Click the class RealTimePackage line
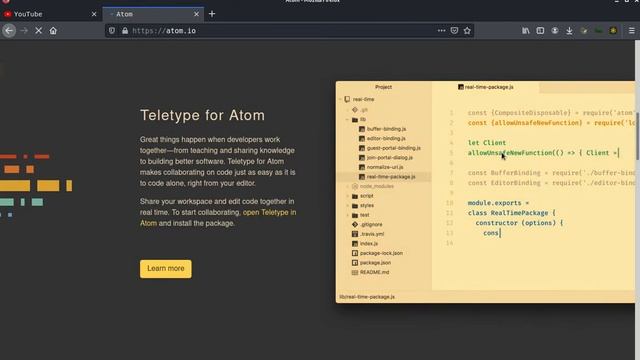The width and height of the screenshot is (640, 360). coord(511,213)
